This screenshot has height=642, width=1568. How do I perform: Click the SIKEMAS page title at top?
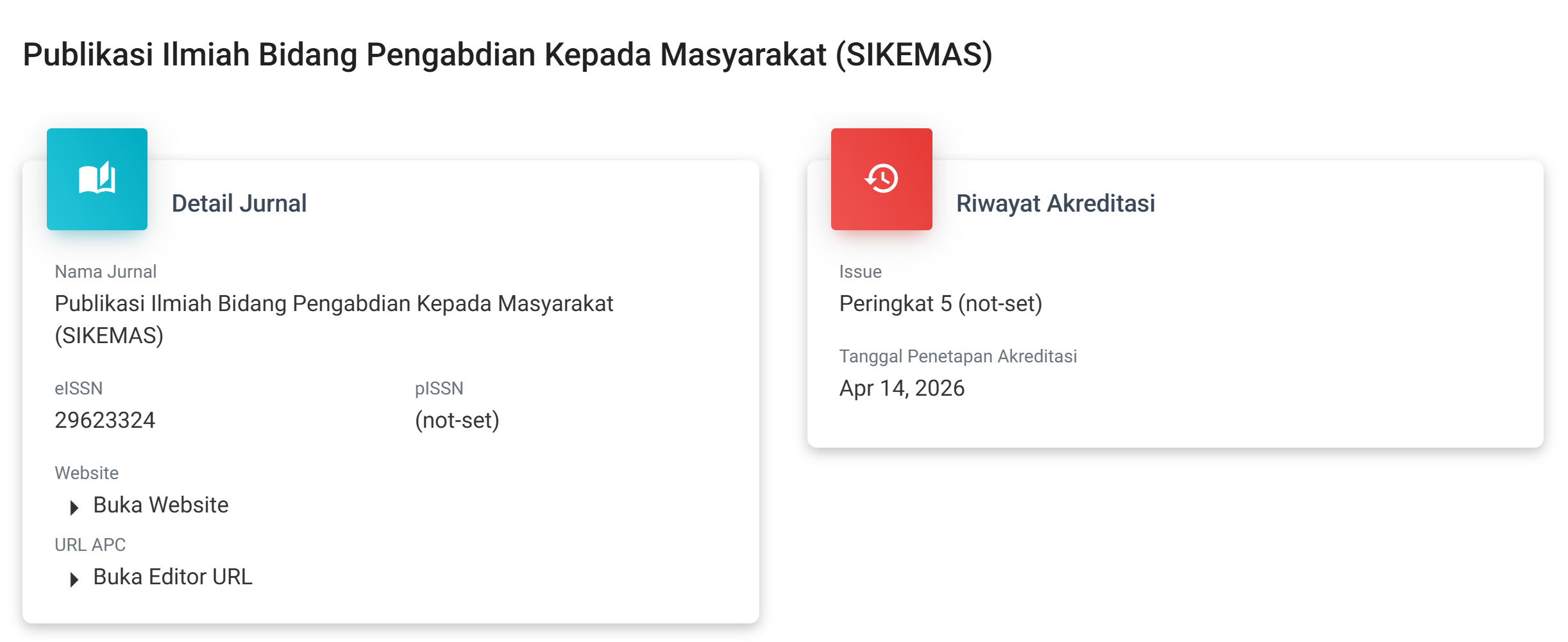click(x=507, y=55)
